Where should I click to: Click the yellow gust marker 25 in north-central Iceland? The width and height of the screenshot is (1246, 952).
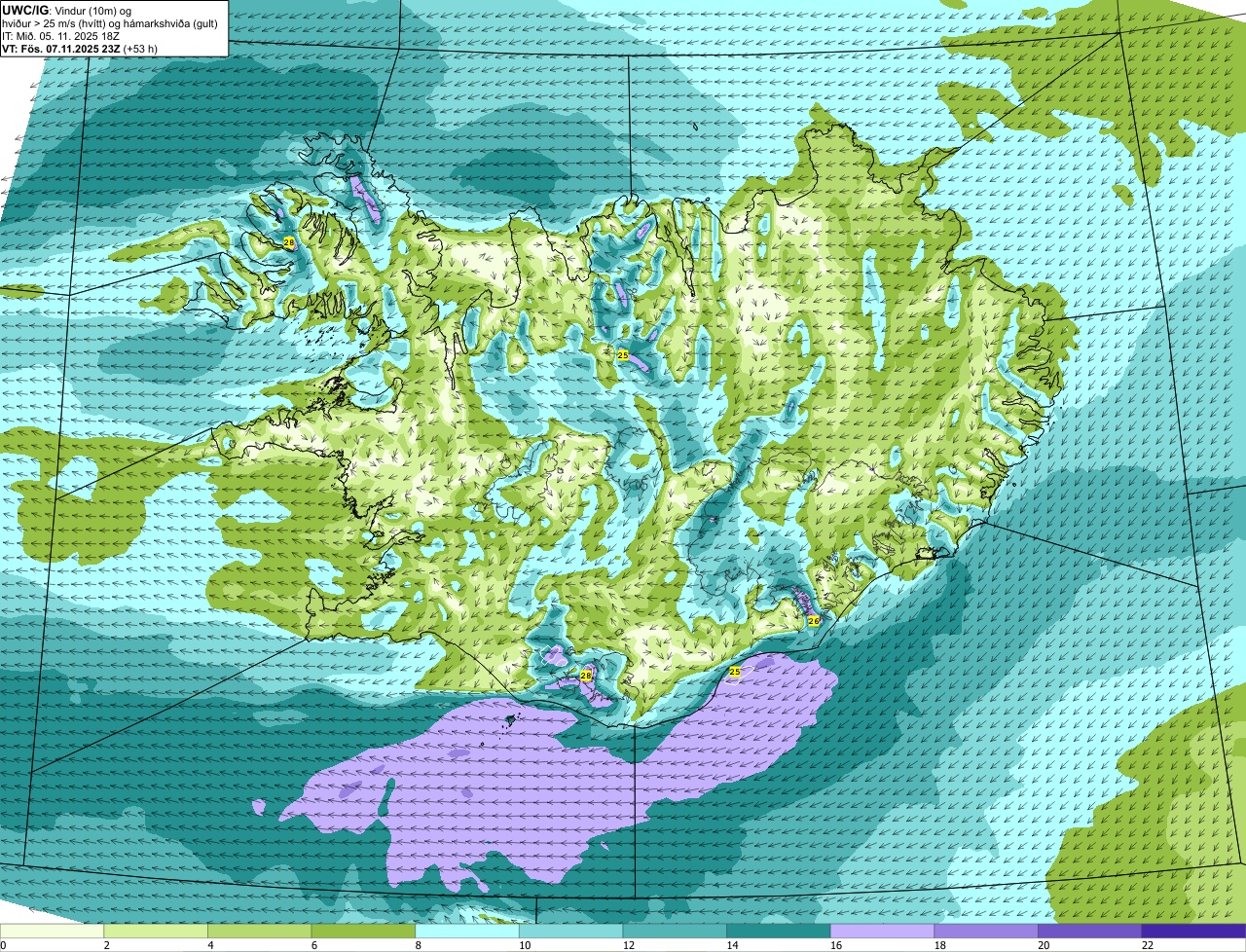click(622, 355)
